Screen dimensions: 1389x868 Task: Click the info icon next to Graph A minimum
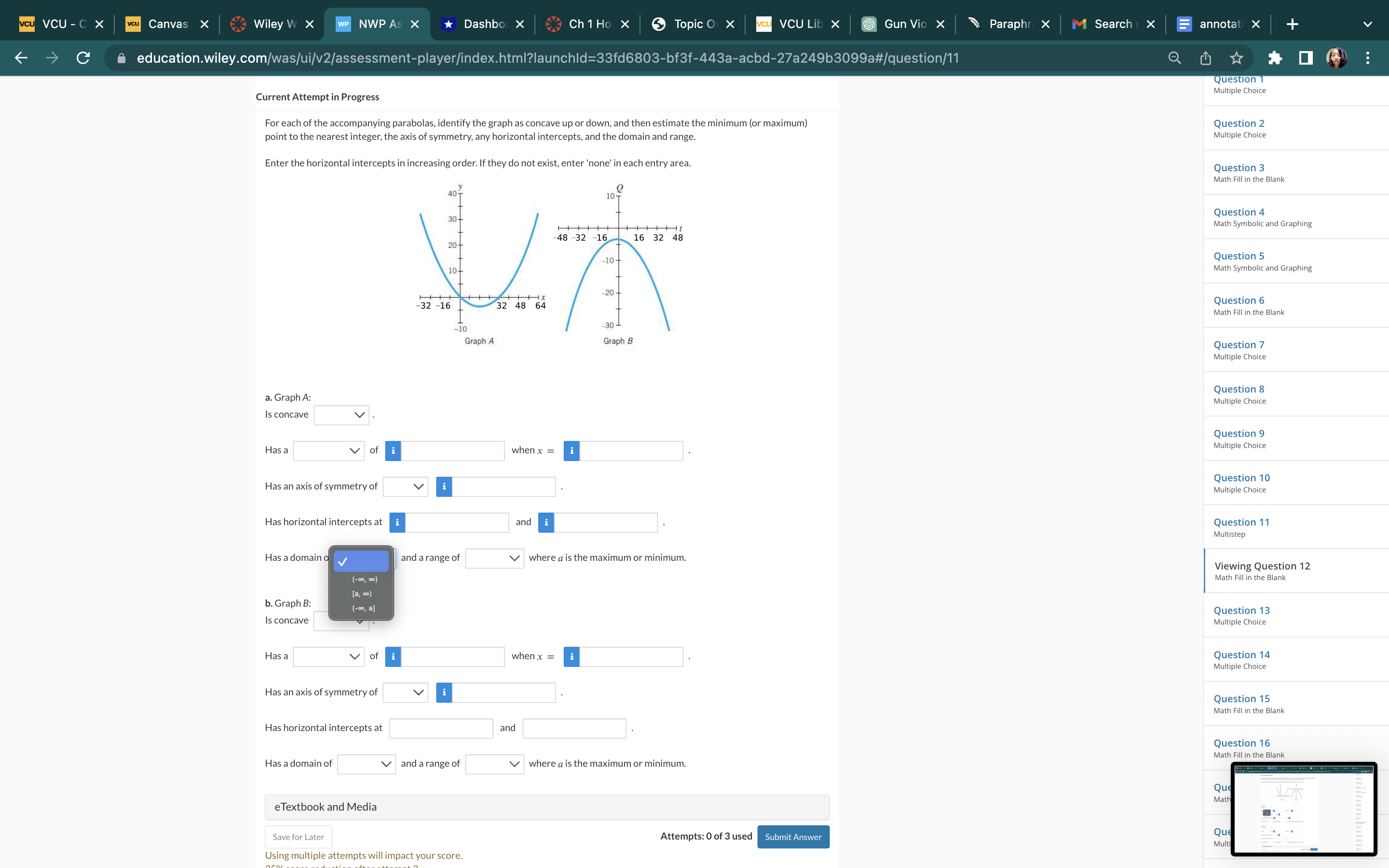coord(393,450)
